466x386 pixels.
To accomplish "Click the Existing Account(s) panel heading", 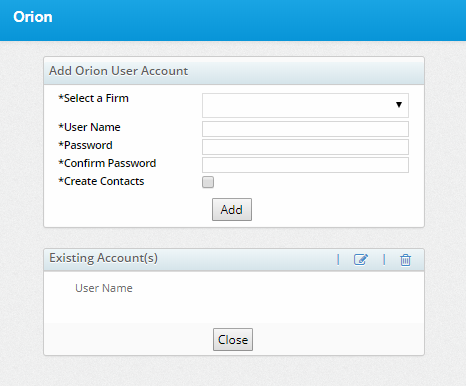I will pos(103,258).
